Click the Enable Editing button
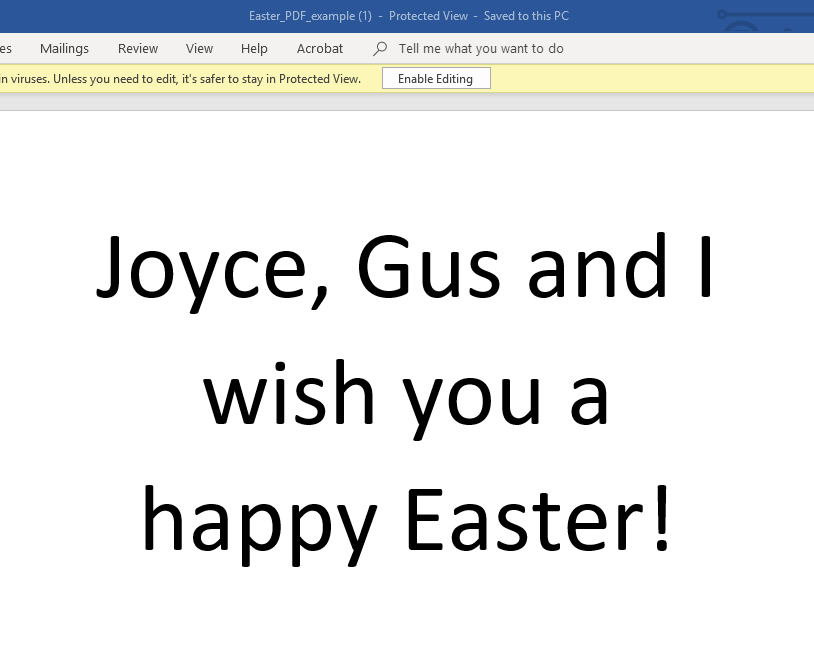The height and width of the screenshot is (658, 814). pos(436,78)
